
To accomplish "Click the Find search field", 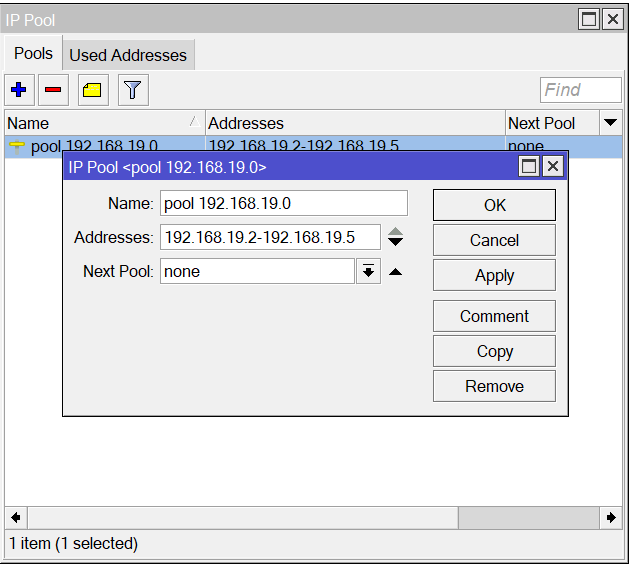I will pyautogui.click(x=580, y=90).
